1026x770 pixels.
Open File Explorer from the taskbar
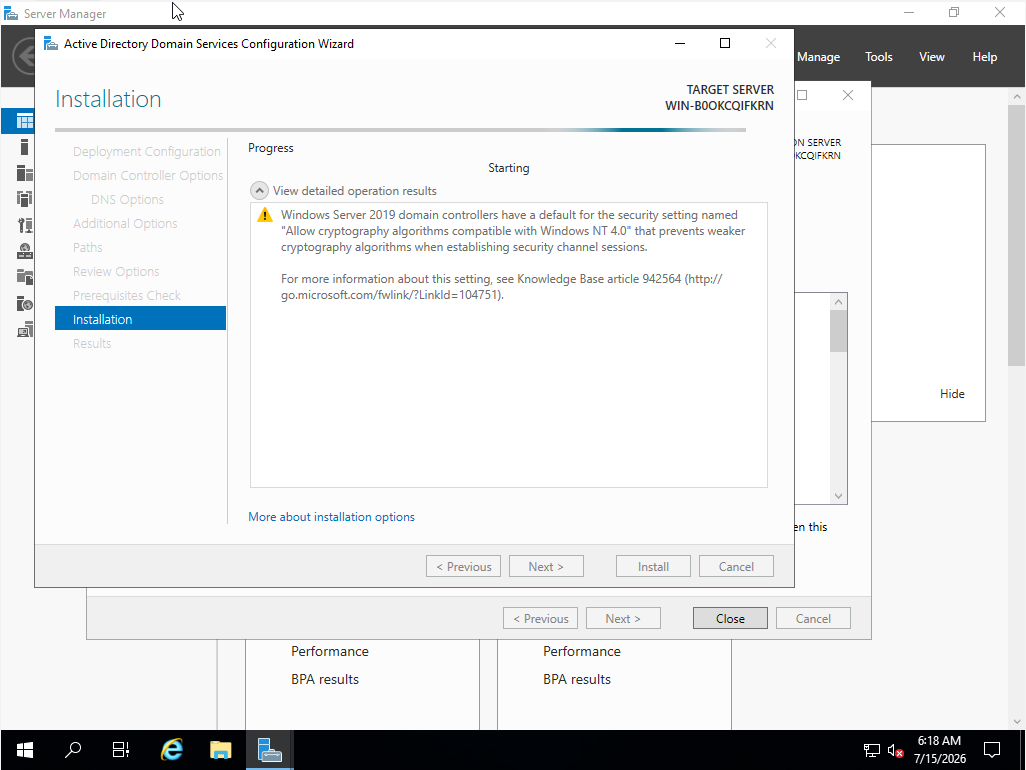(221, 750)
